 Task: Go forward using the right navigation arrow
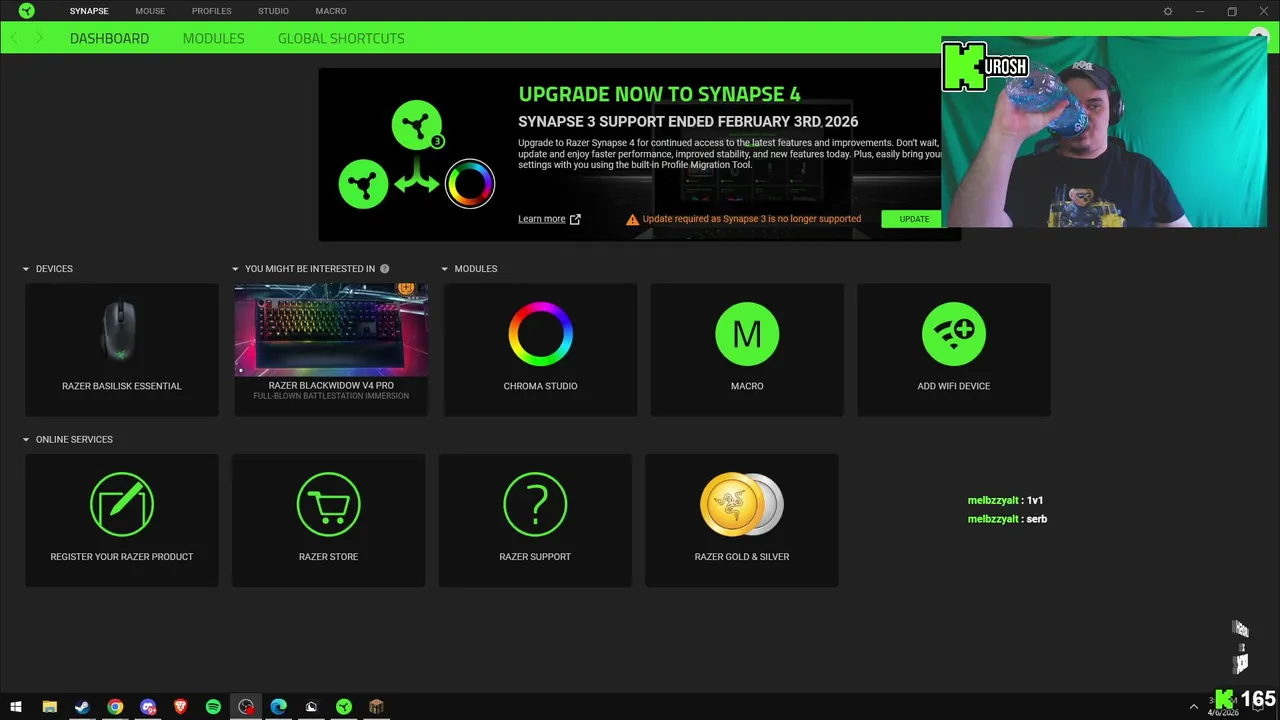[x=40, y=38]
